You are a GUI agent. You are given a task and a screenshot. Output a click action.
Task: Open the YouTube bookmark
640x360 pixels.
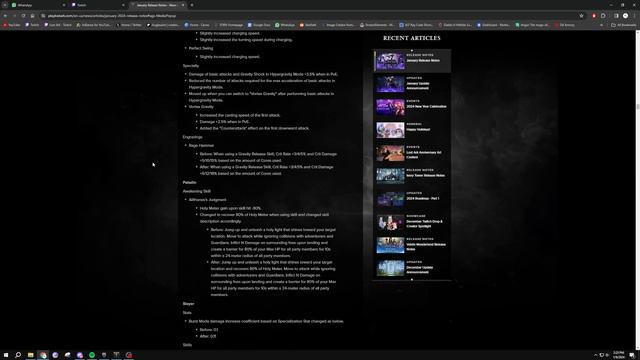pos(12,25)
